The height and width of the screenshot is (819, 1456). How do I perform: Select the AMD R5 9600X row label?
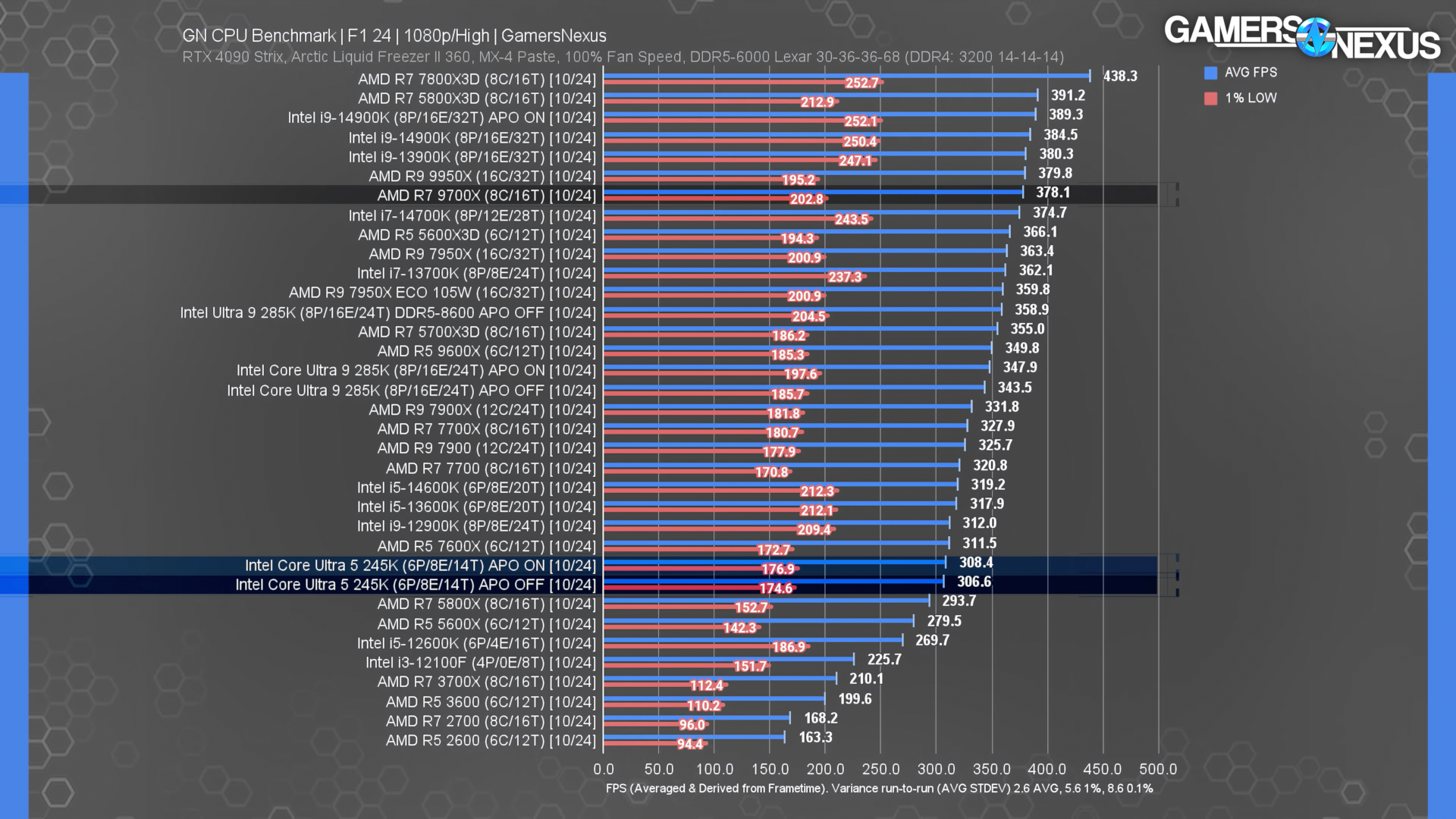point(487,351)
